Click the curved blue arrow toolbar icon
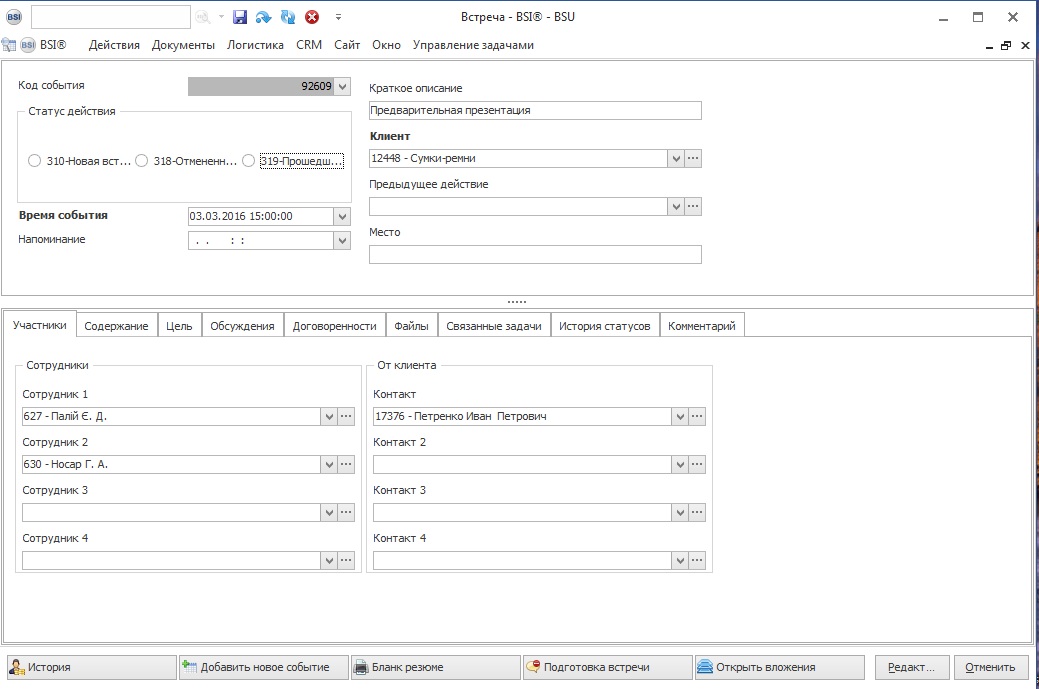Viewport: 1039px width, 689px height. click(x=264, y=17)
